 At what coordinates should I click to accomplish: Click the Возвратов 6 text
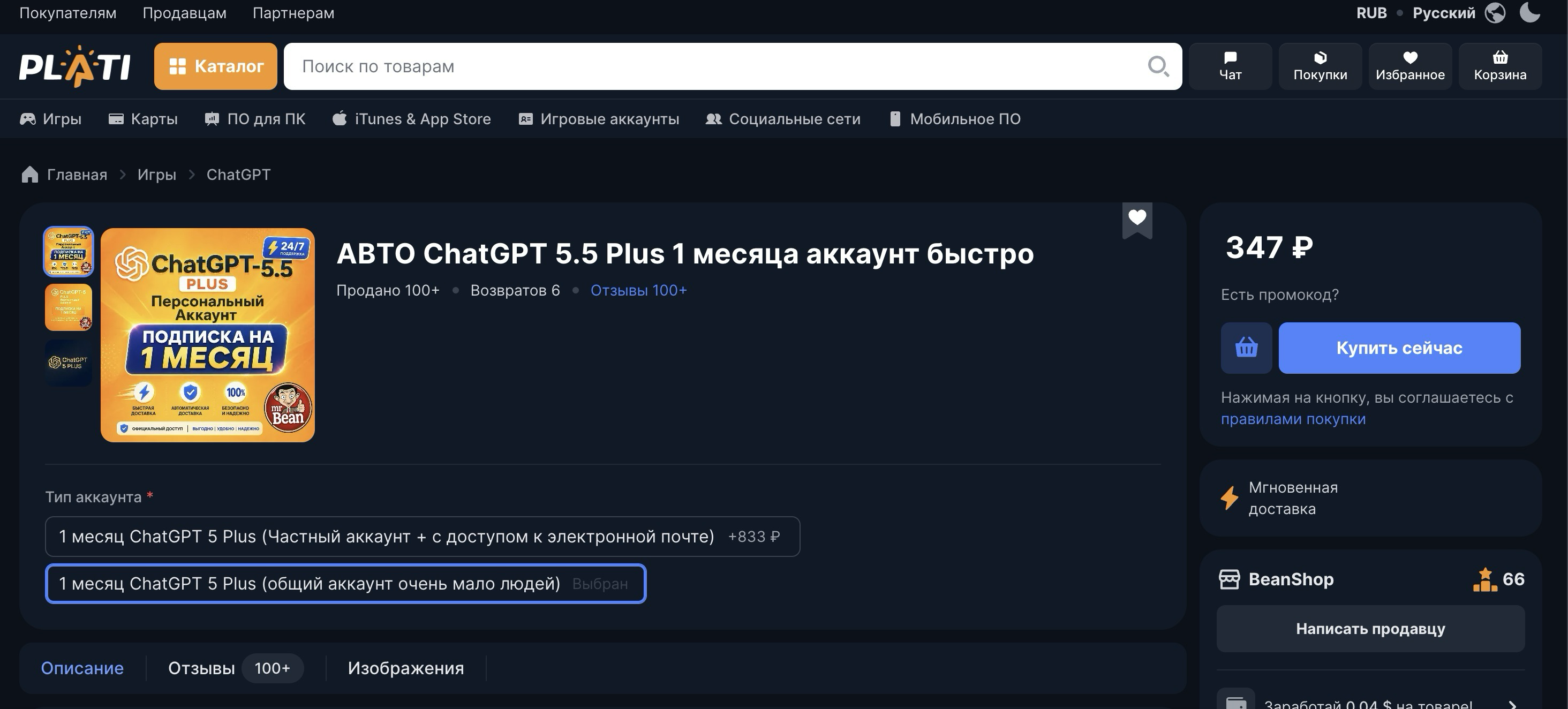click(x=515, y=290)
